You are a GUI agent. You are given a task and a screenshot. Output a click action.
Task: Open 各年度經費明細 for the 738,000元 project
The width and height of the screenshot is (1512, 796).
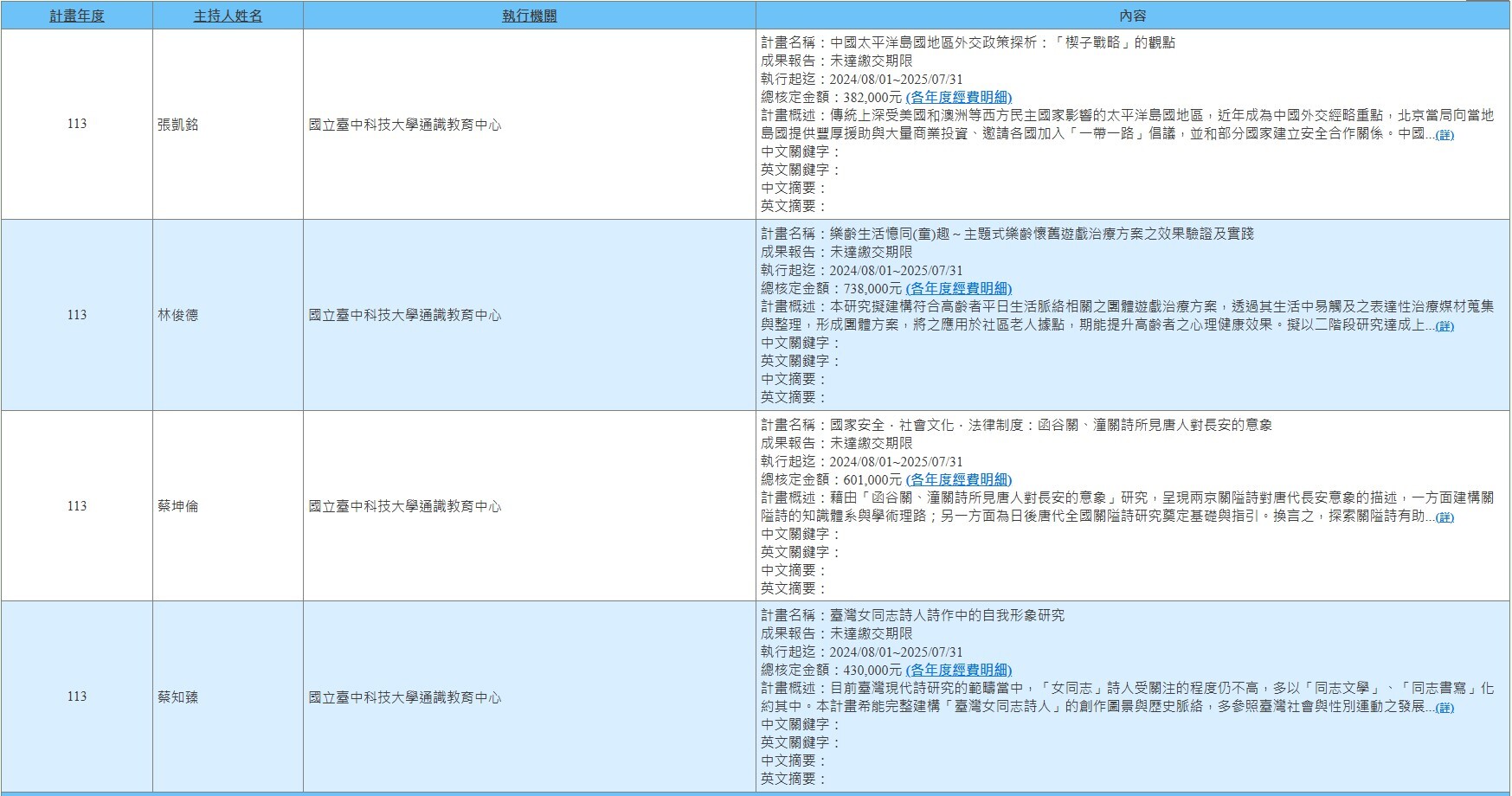(x=958, y=288)
